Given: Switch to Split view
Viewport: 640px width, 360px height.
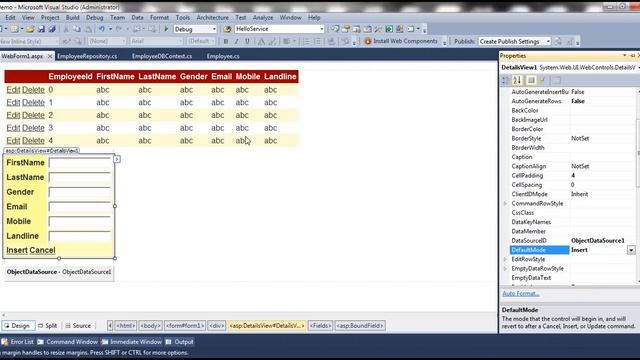Looking at the screenshot, I should pyautogui.click(x=47, y=325).
